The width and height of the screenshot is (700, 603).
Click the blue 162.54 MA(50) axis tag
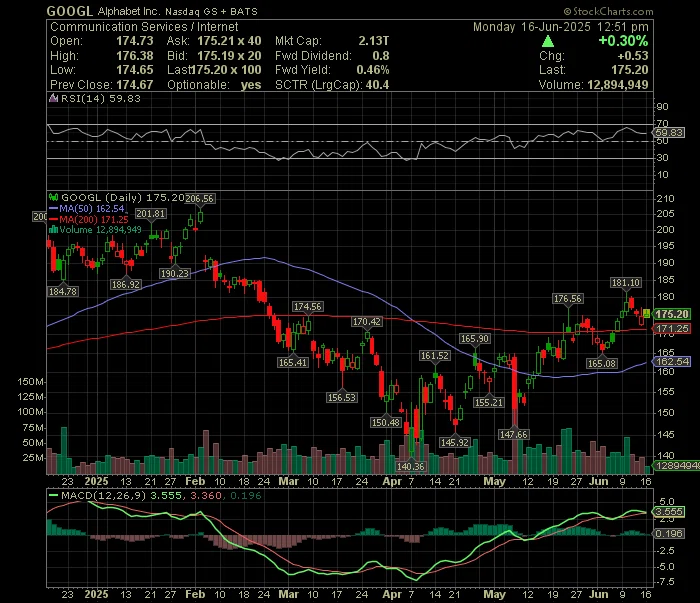[672, 362]
